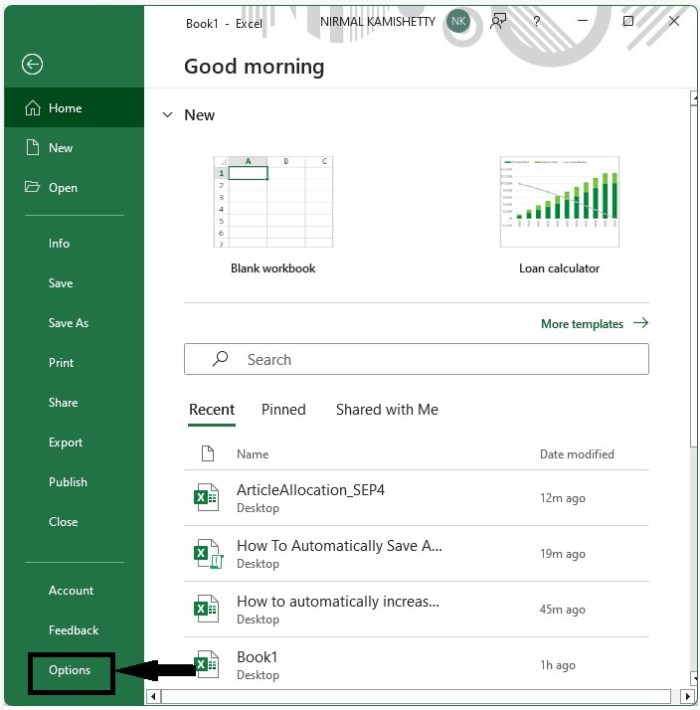
Task: Click the Excel icon beside ArticleAllocation_SEP4
Action: coord(206,498)
